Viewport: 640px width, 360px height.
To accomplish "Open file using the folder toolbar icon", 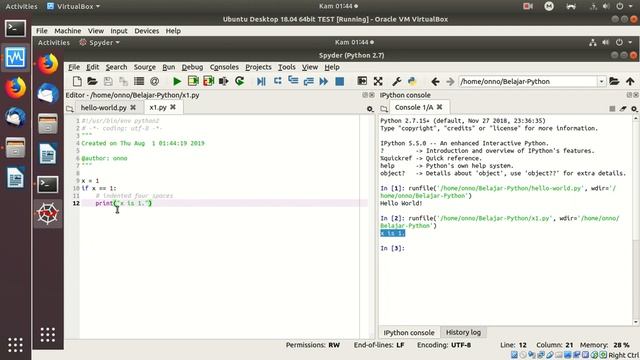I will coord(92,81).
